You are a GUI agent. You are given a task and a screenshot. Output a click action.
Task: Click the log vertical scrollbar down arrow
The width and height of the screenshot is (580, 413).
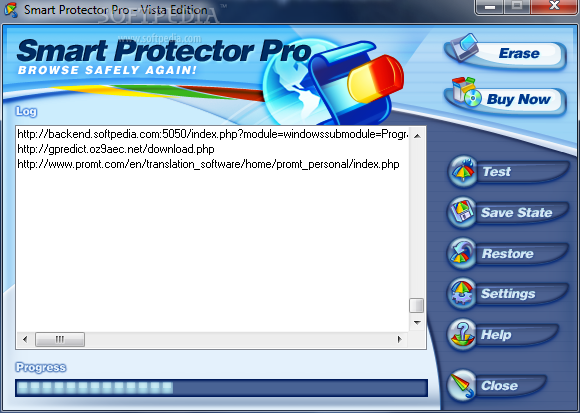point(417,323)
